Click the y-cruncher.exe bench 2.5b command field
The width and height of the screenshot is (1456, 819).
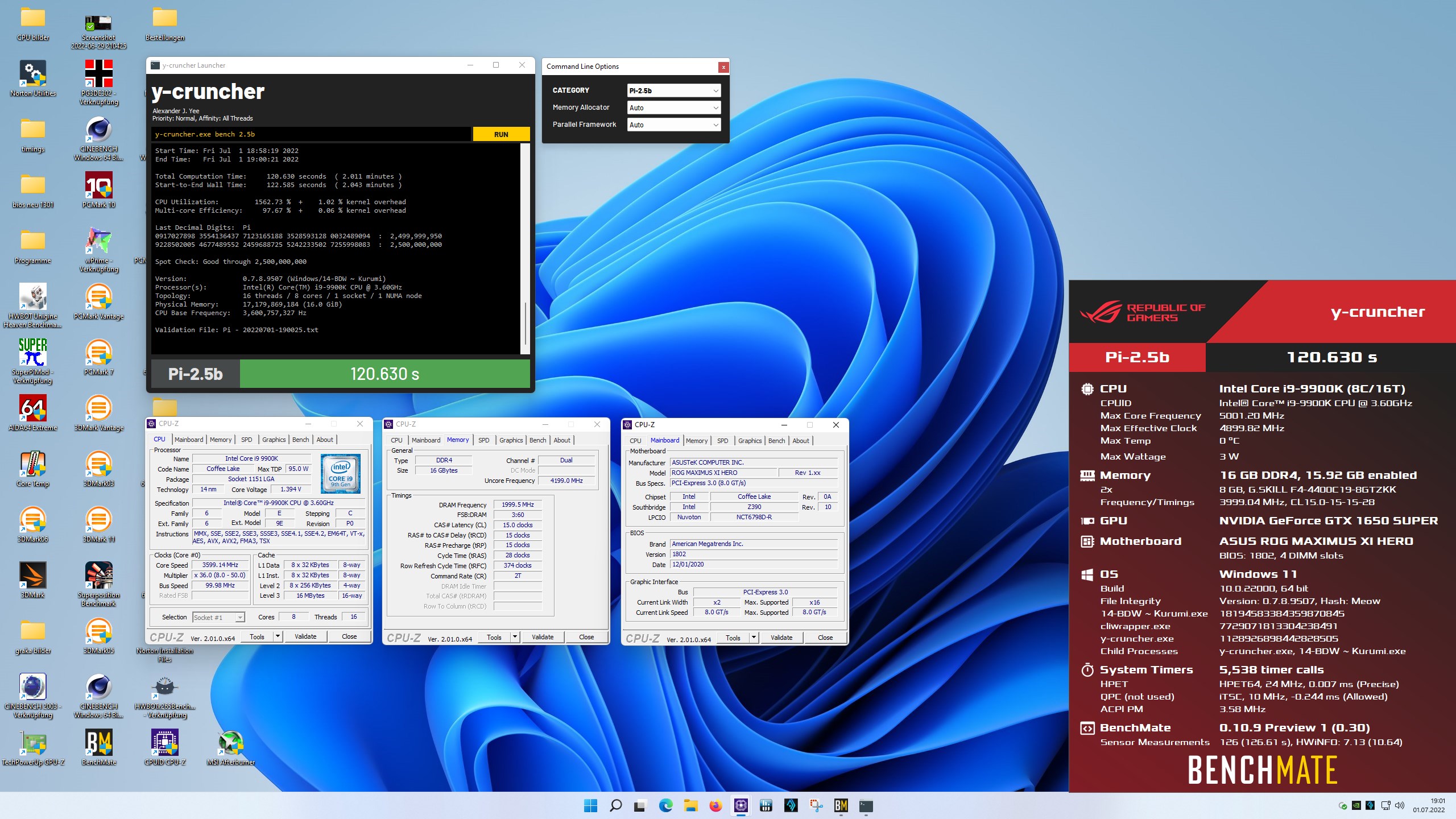(311, 134)
